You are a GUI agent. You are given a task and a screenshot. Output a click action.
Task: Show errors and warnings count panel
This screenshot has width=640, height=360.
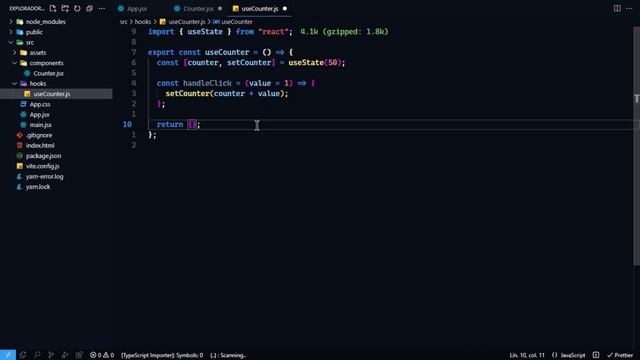tap(102, 355)
